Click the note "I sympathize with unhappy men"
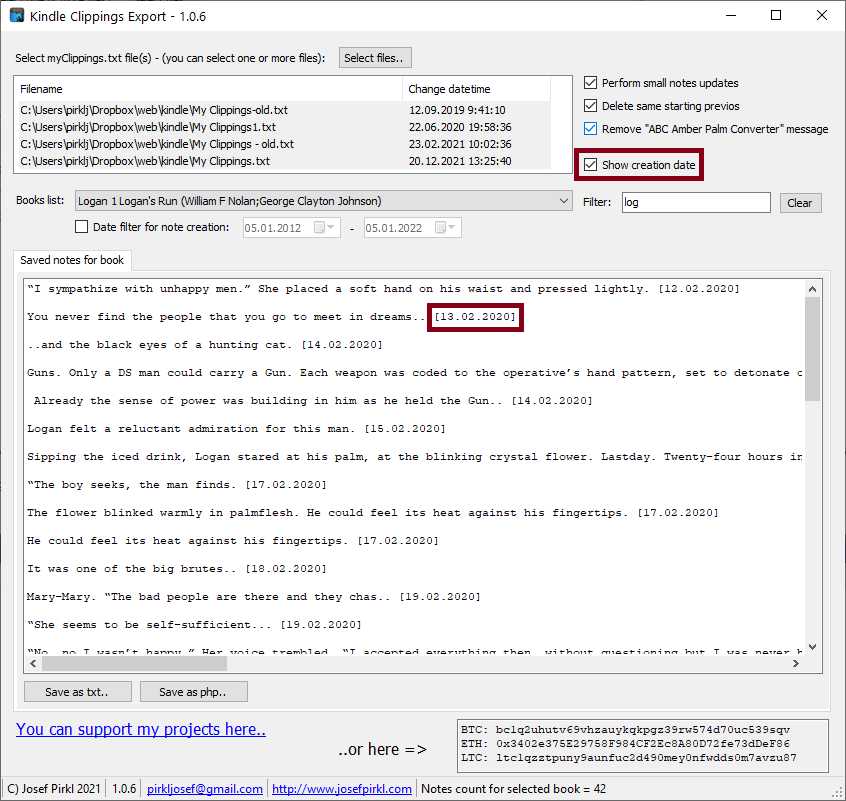The width and height of the screenshot is (846, 801). (383, 289)
